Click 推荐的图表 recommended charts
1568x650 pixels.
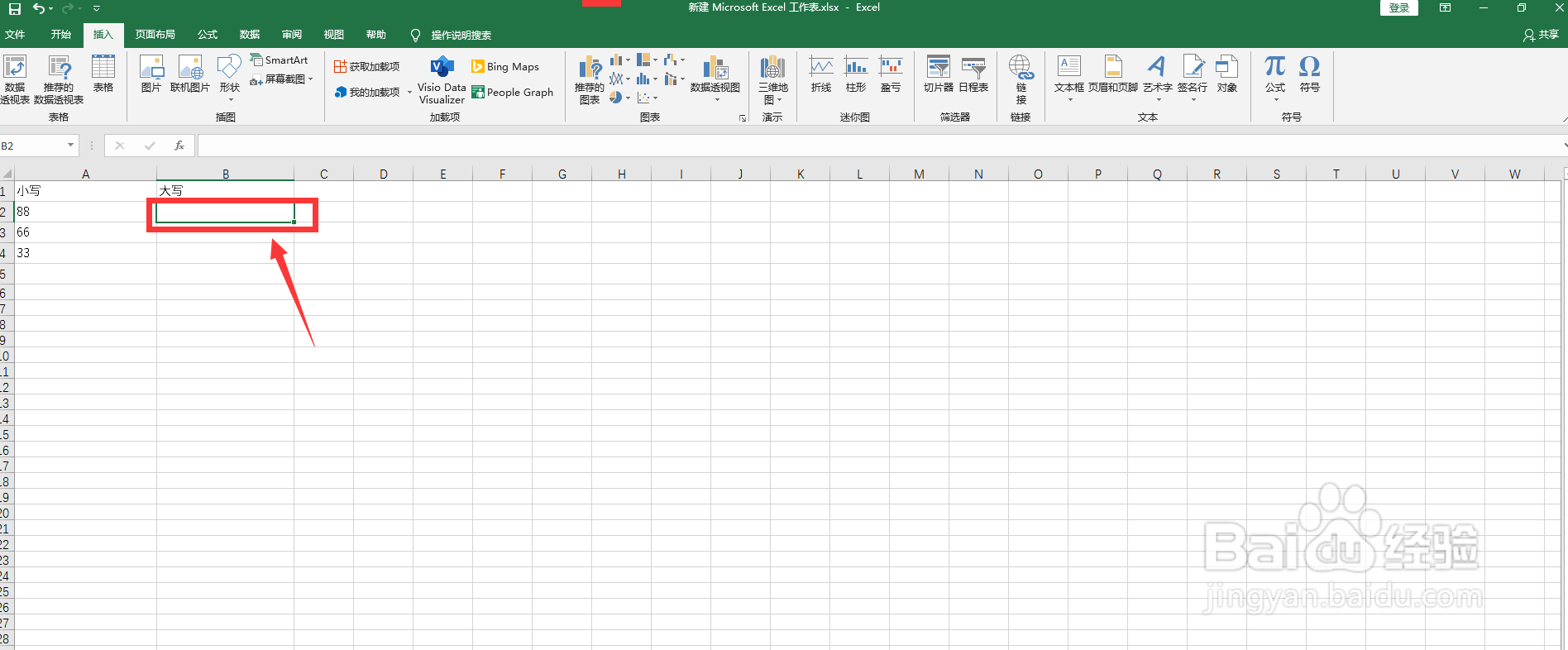[590, 80]
